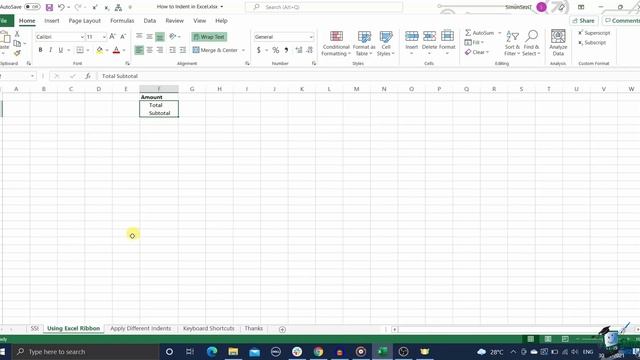This screenshot has width=640, height=360.
Task: Click the Decrease Font Size icon
Action: 122,36
